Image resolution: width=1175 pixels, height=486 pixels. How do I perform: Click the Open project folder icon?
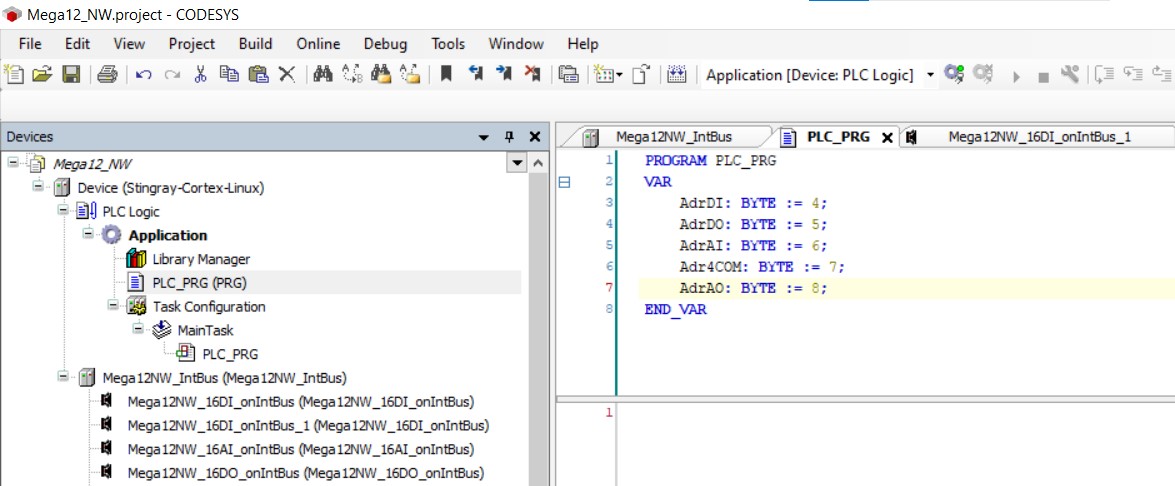click(42, 75)
